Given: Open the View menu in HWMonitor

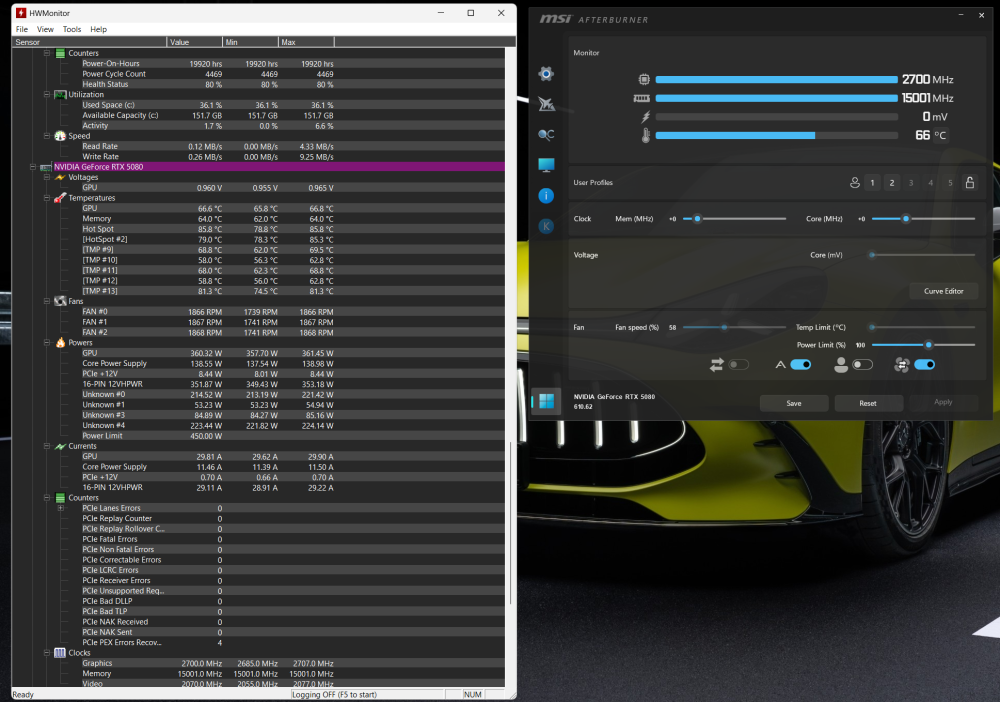Looking at the screenshot, I should tap(45, 29).
